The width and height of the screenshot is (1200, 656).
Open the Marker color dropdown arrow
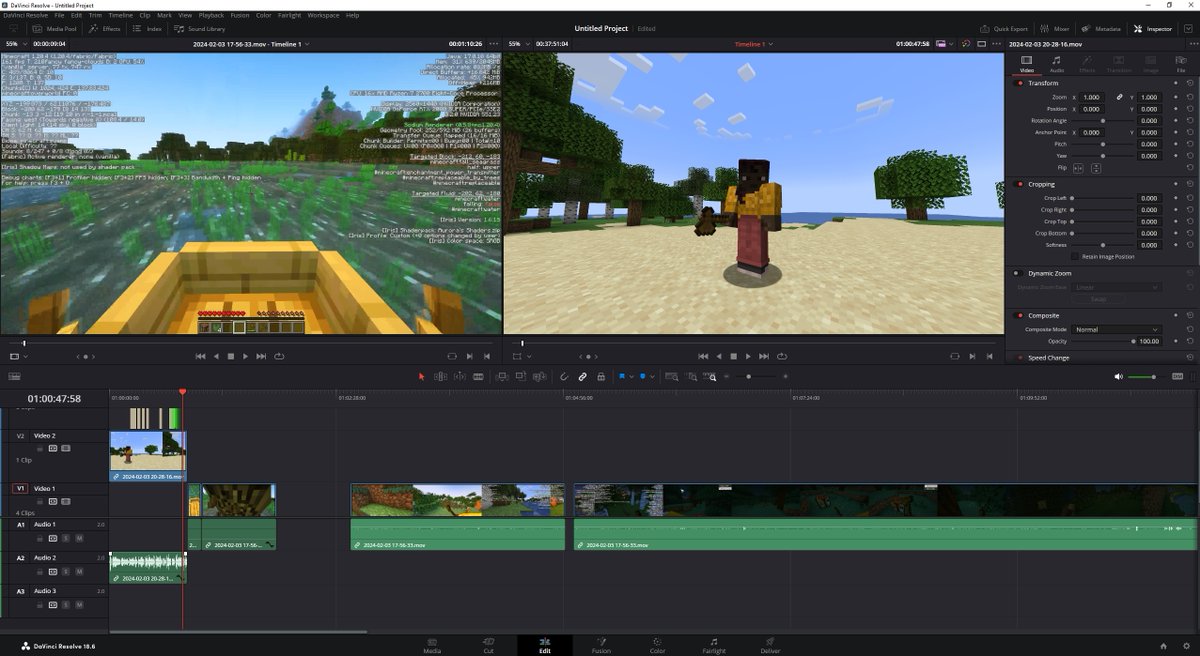click(652, 376)
